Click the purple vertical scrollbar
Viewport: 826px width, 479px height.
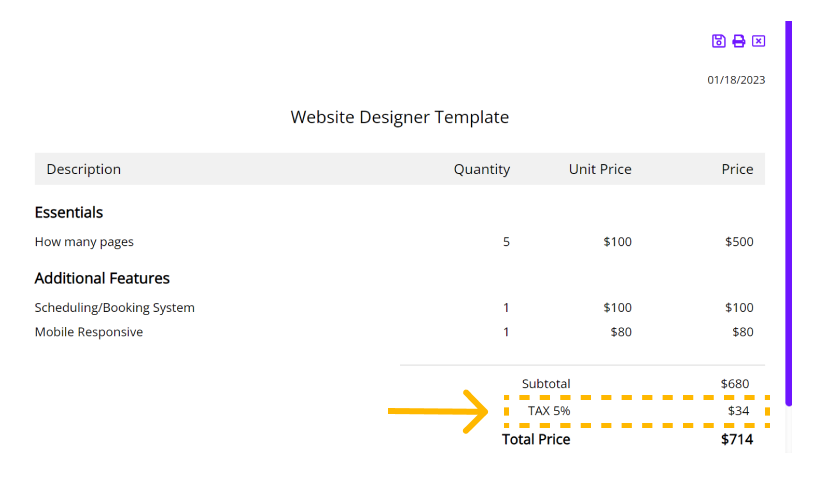pyautogui.click(x=789, y=213)
